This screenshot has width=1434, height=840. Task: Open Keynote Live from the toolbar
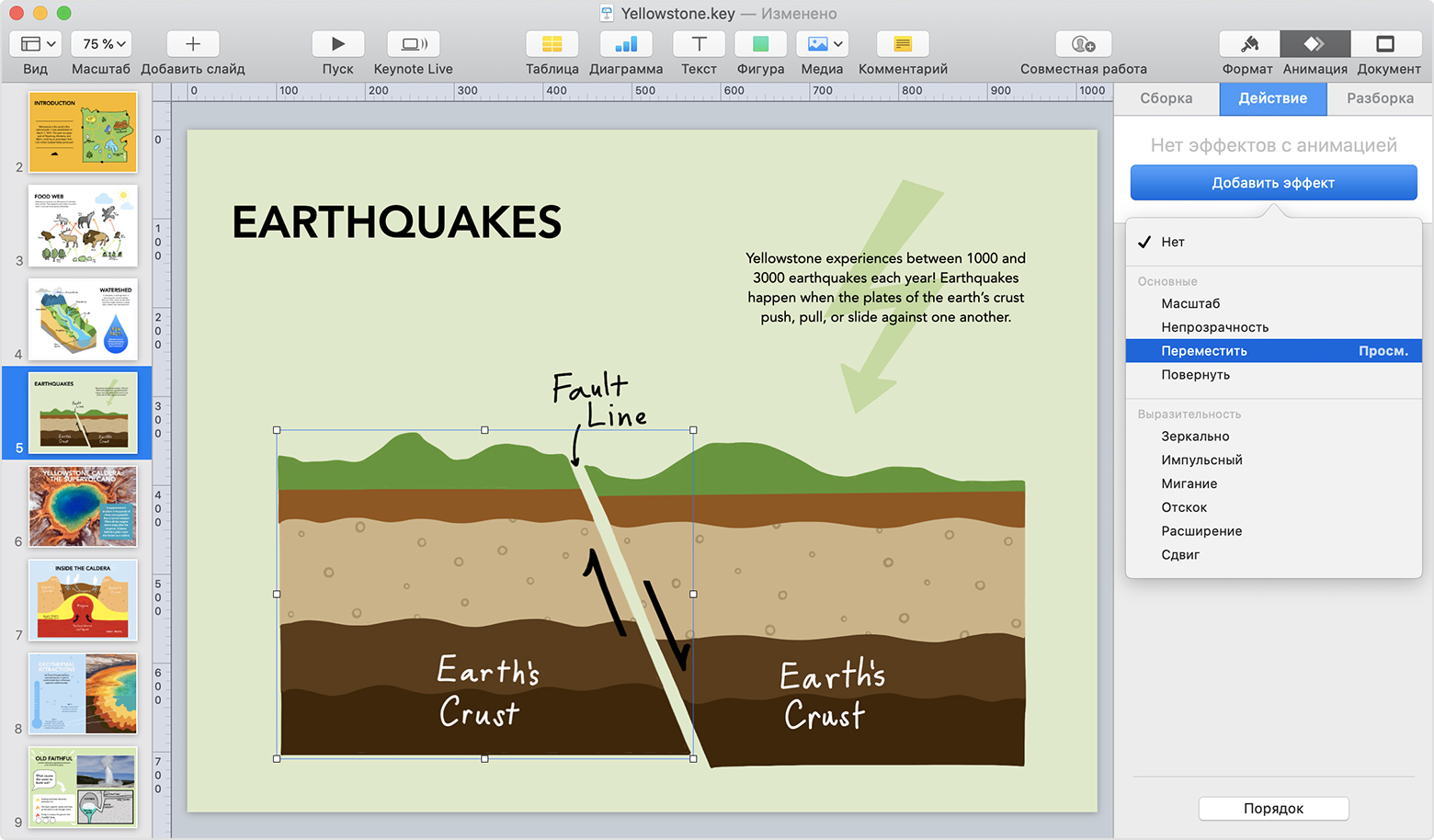coord(413,44)
